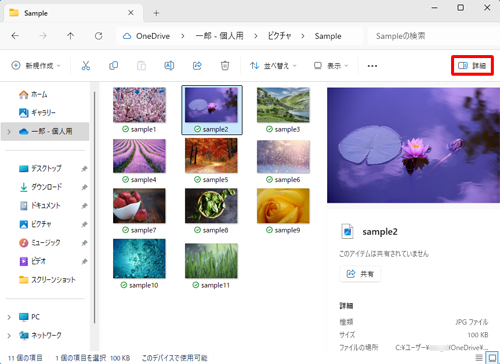Screen dimensions: 500x364
Task: Click the Share icon in toolbar
Action: [197, 66]
